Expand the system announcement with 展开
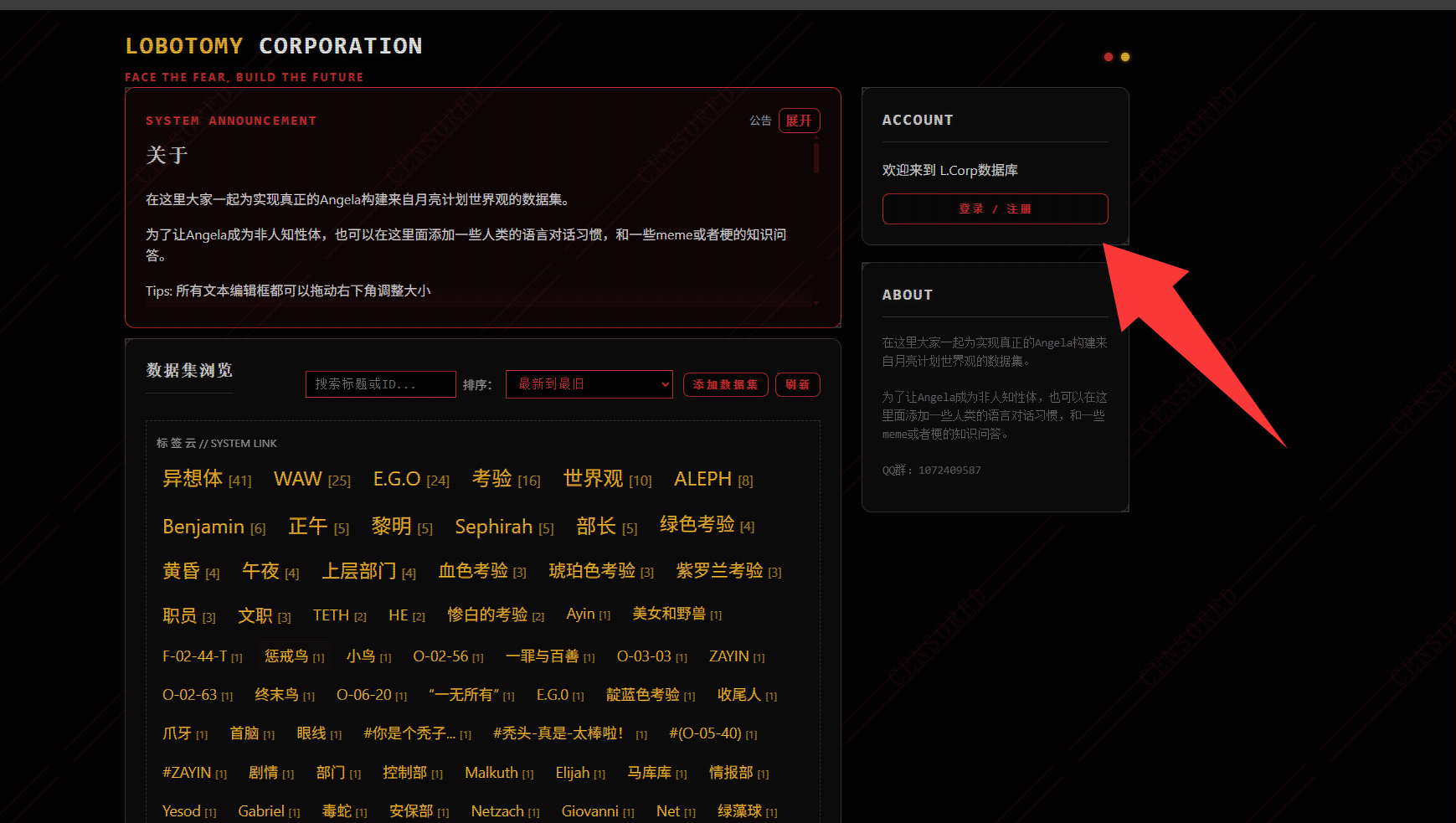Image resolution: width=1456 pixels, height=823 pixels. click(x=799, y=121)
